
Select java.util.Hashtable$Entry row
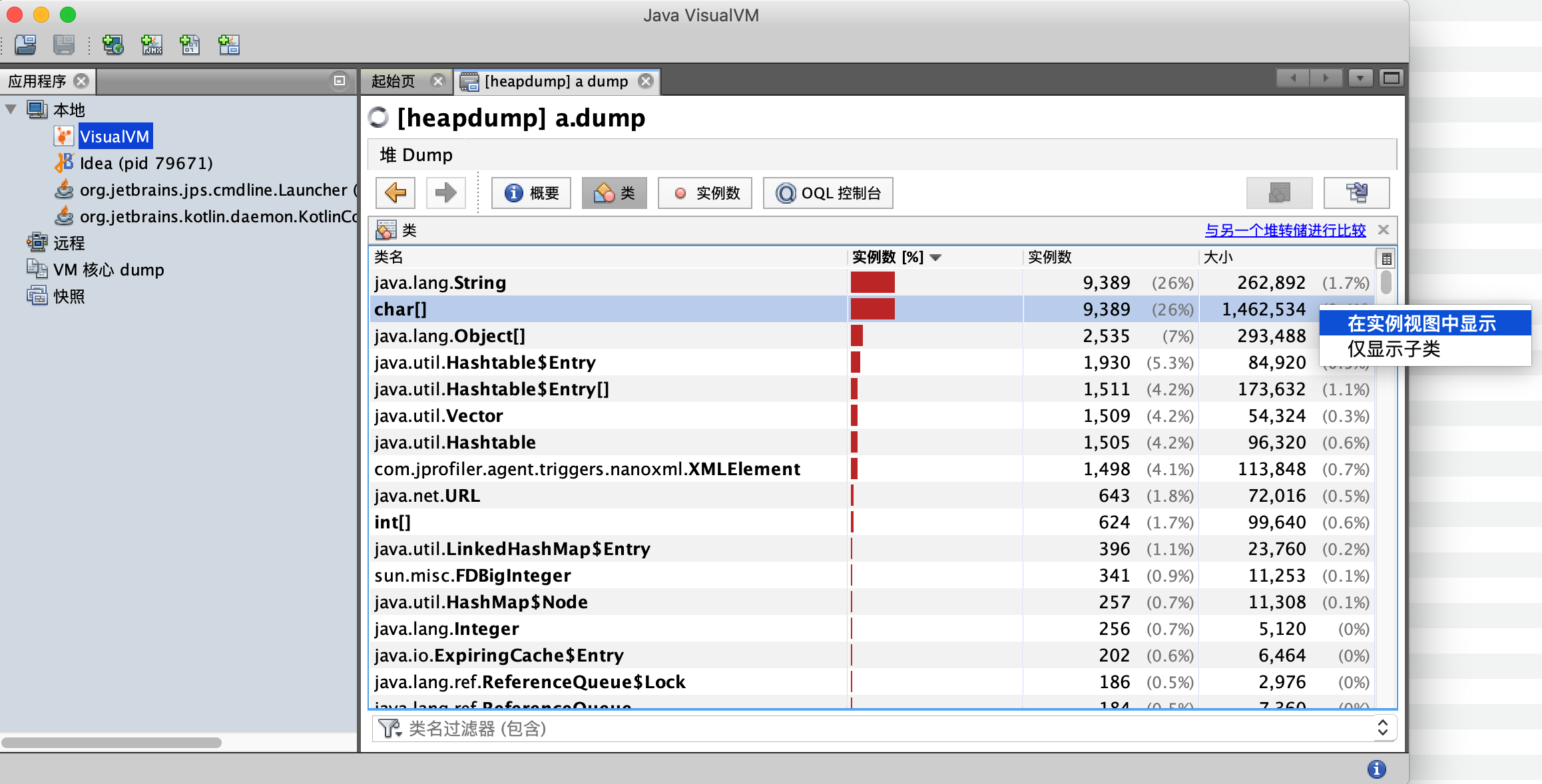[x=872, y=363]
